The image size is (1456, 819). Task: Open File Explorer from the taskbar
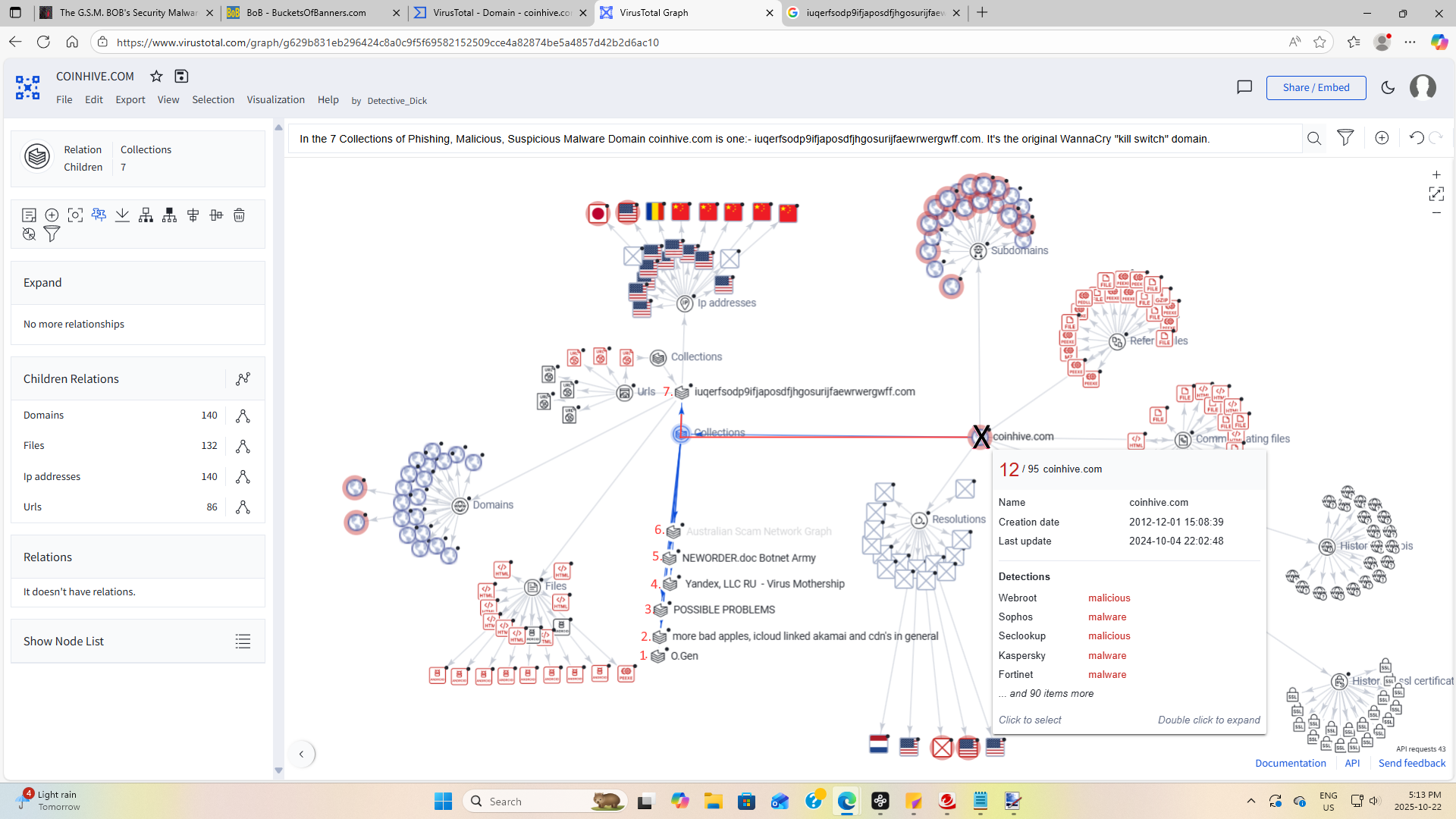(x=713, y=802)
